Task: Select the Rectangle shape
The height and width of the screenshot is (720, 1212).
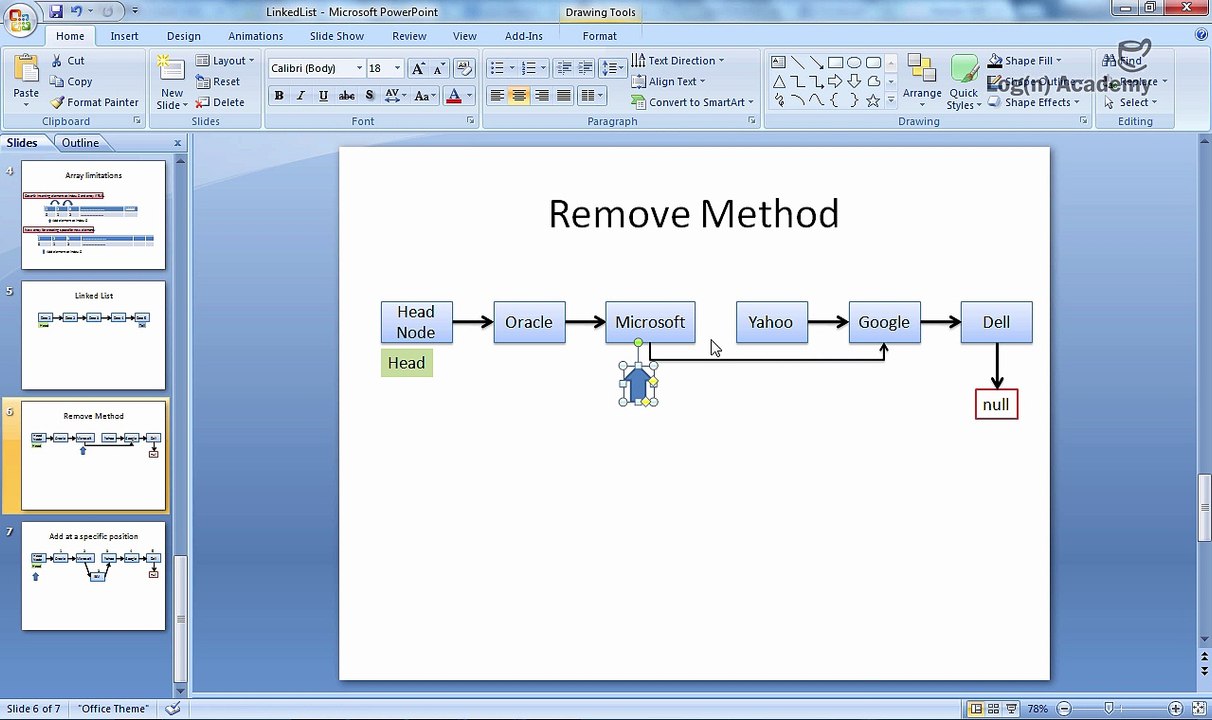Action: coord(835,62)
